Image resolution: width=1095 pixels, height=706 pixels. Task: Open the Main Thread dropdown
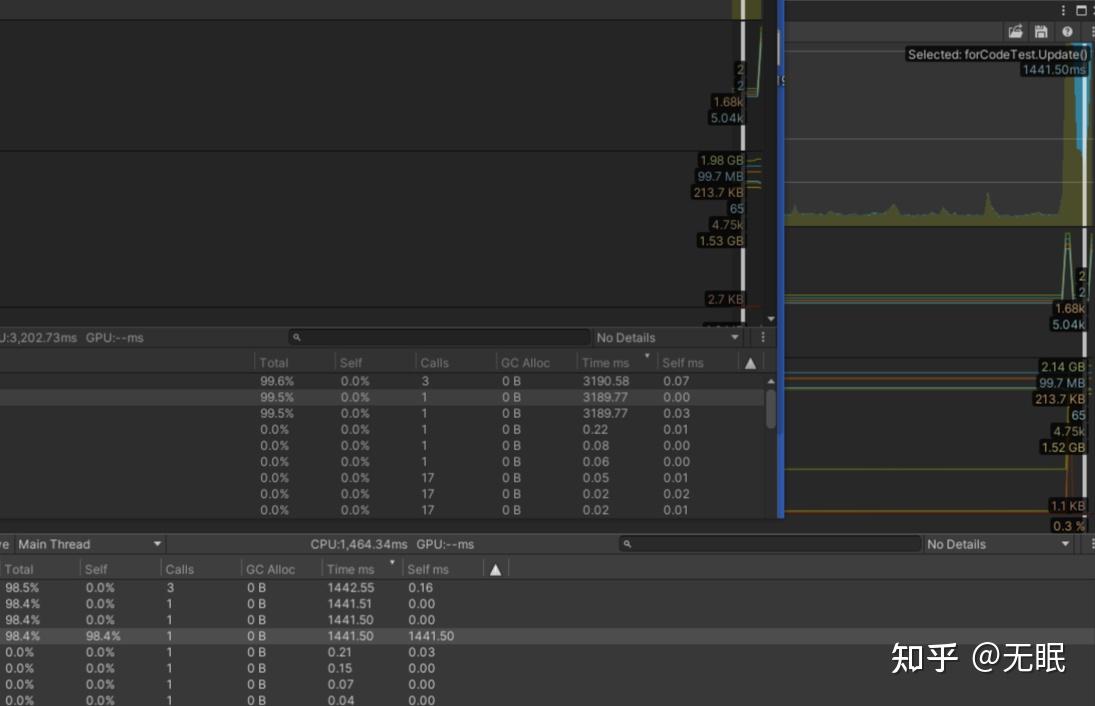coord(89,544)
